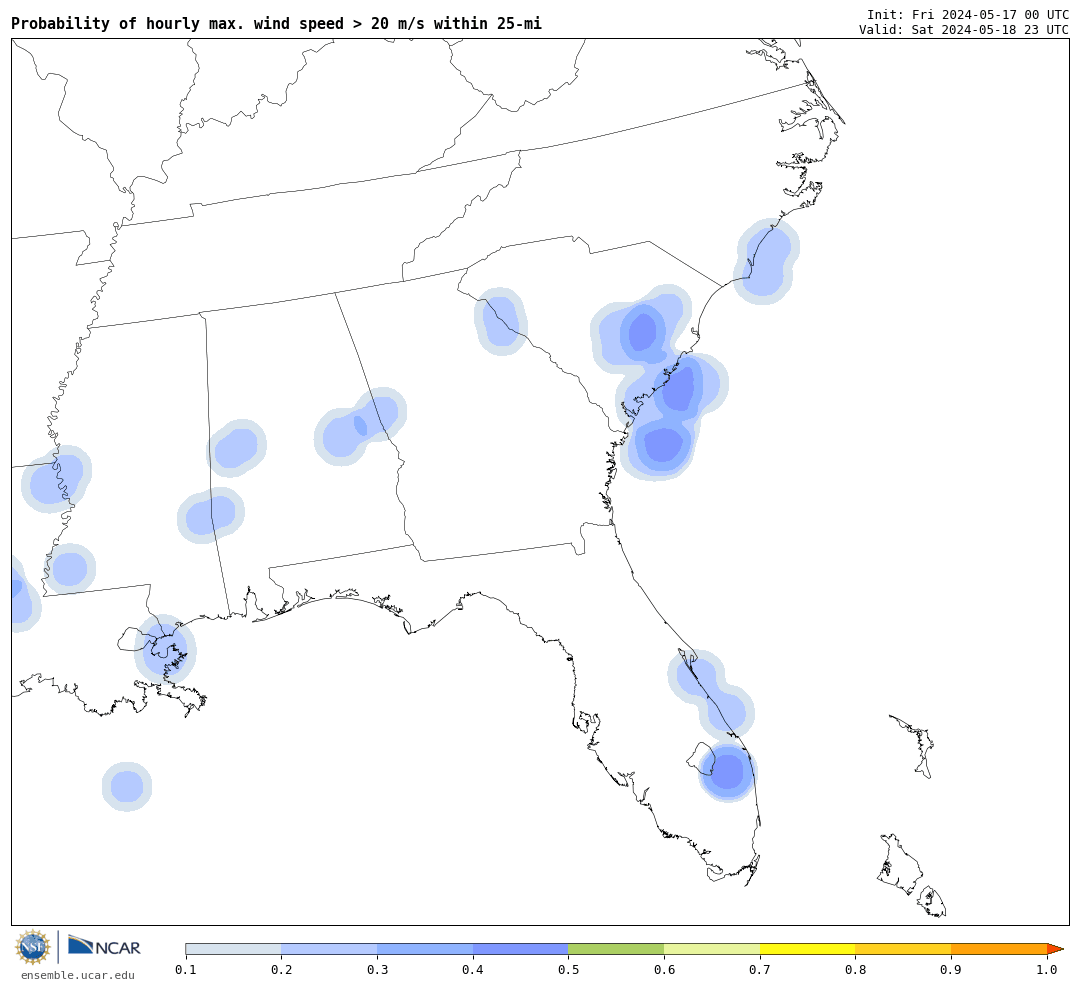
Task: Click the 0.4–0.5 periwinkle colorbar segment
Action: point(521,949)
